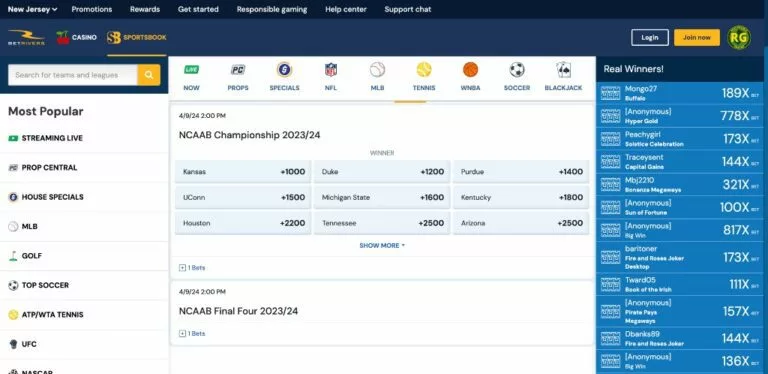
Task: Click the RG responsible gaming badge
Action: pyautogui.click(x=739, y=37)
